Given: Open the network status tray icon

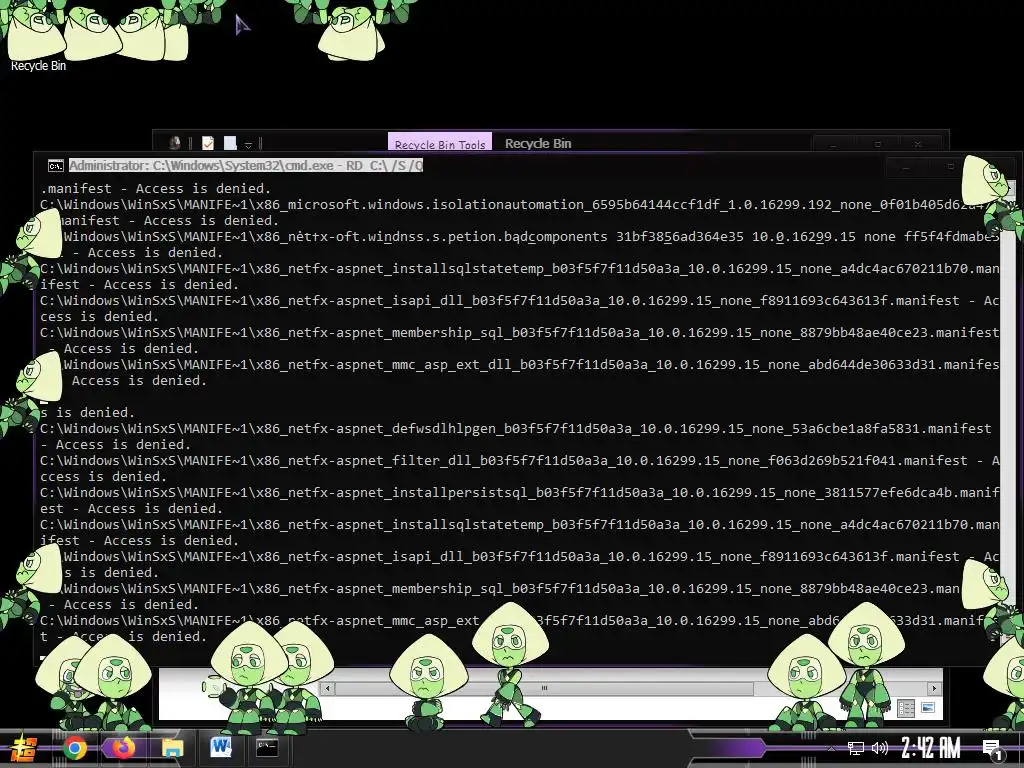Looking at the screenshot, I should tap(855, 748).
